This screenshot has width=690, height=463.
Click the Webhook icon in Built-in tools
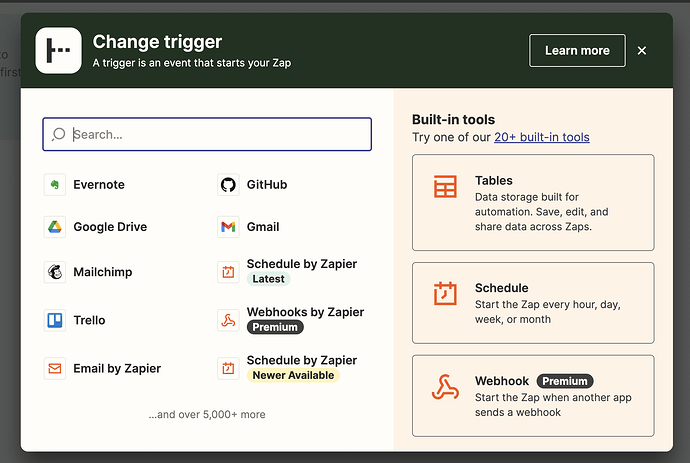pos(445,387)
